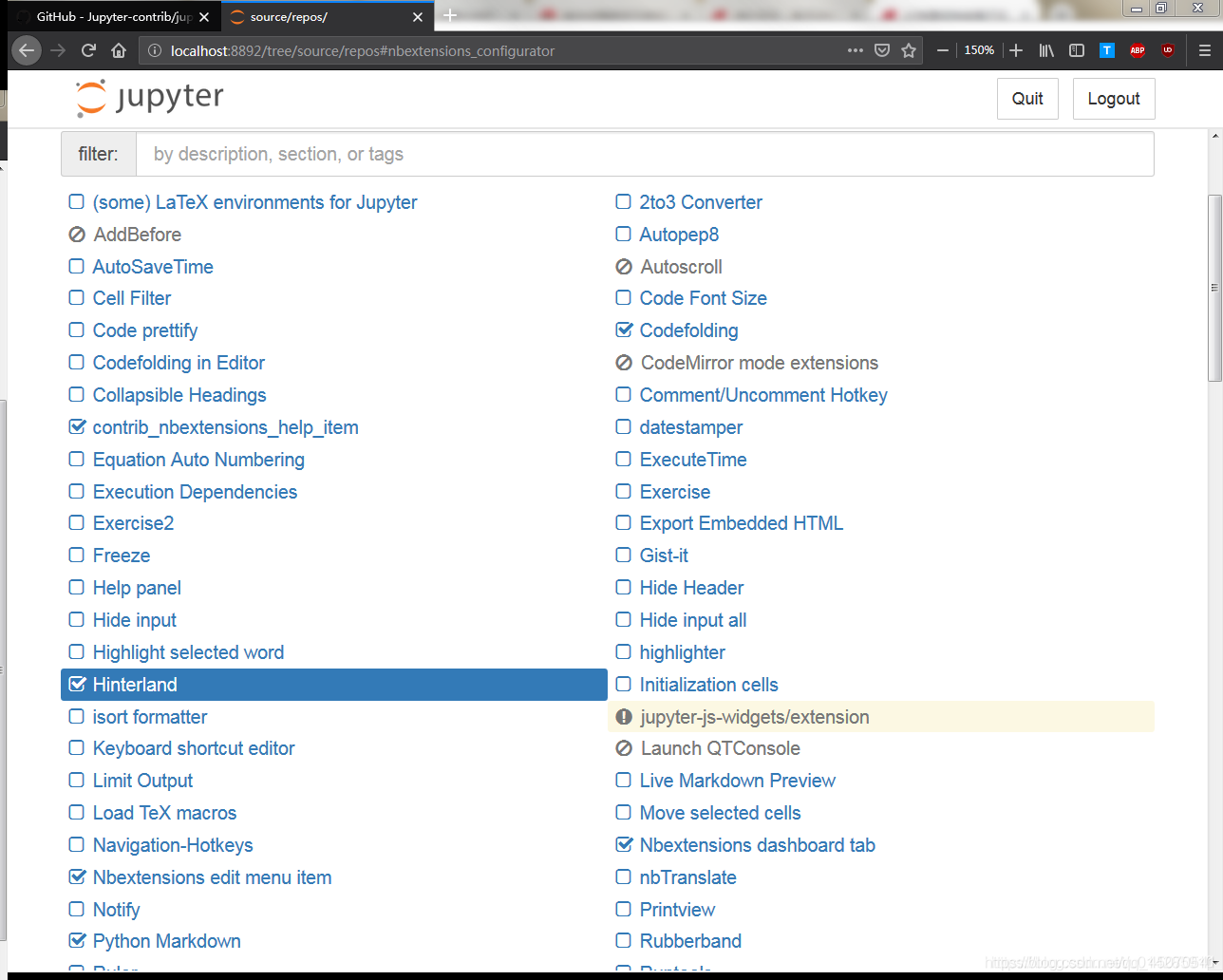This screenshot has width=1223, height=980.
Task: Enable (some) LaTeX environments for Jupyter
Action: coord(77,201)
